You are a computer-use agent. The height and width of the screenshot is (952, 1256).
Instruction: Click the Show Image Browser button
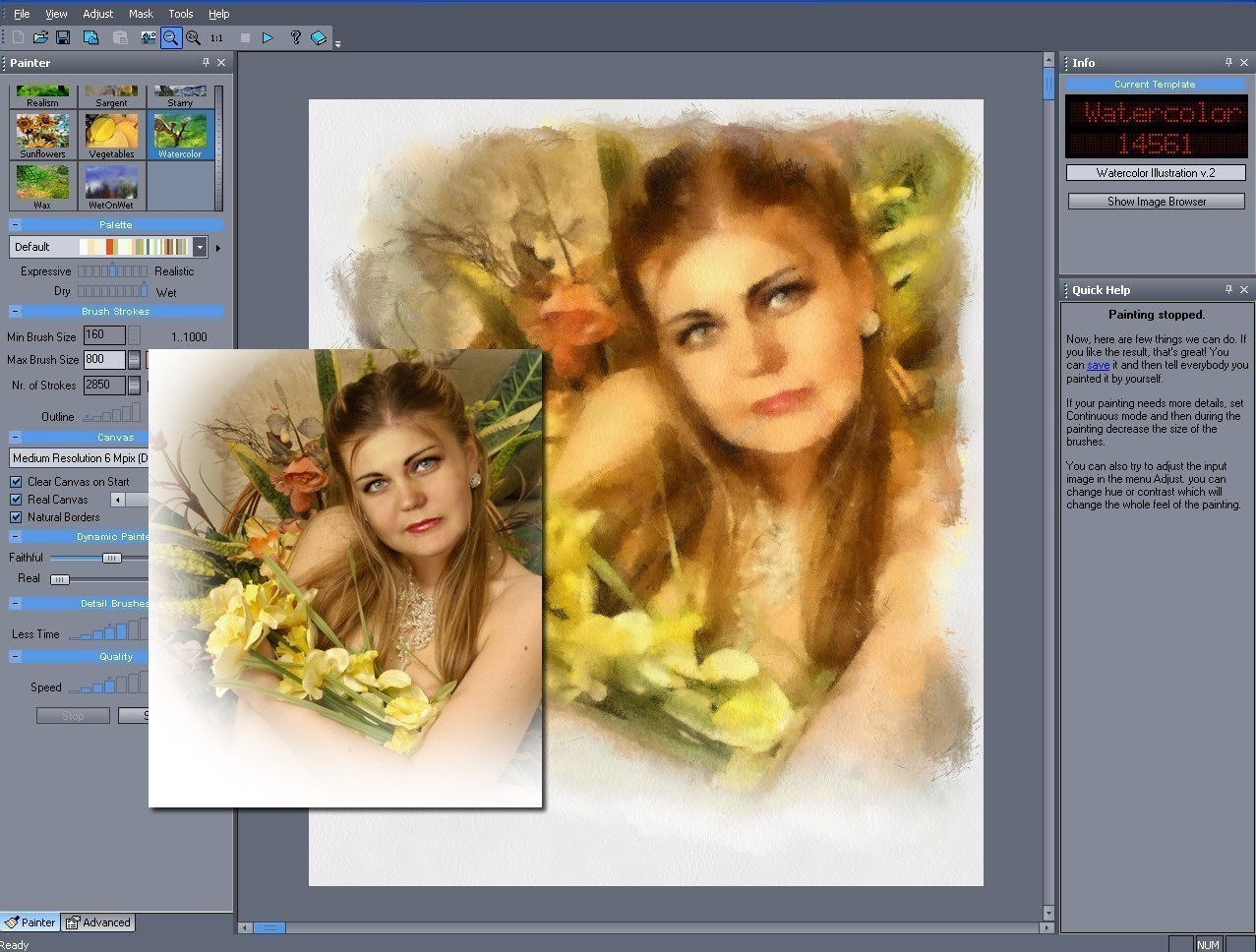(x=1156, y=202)
